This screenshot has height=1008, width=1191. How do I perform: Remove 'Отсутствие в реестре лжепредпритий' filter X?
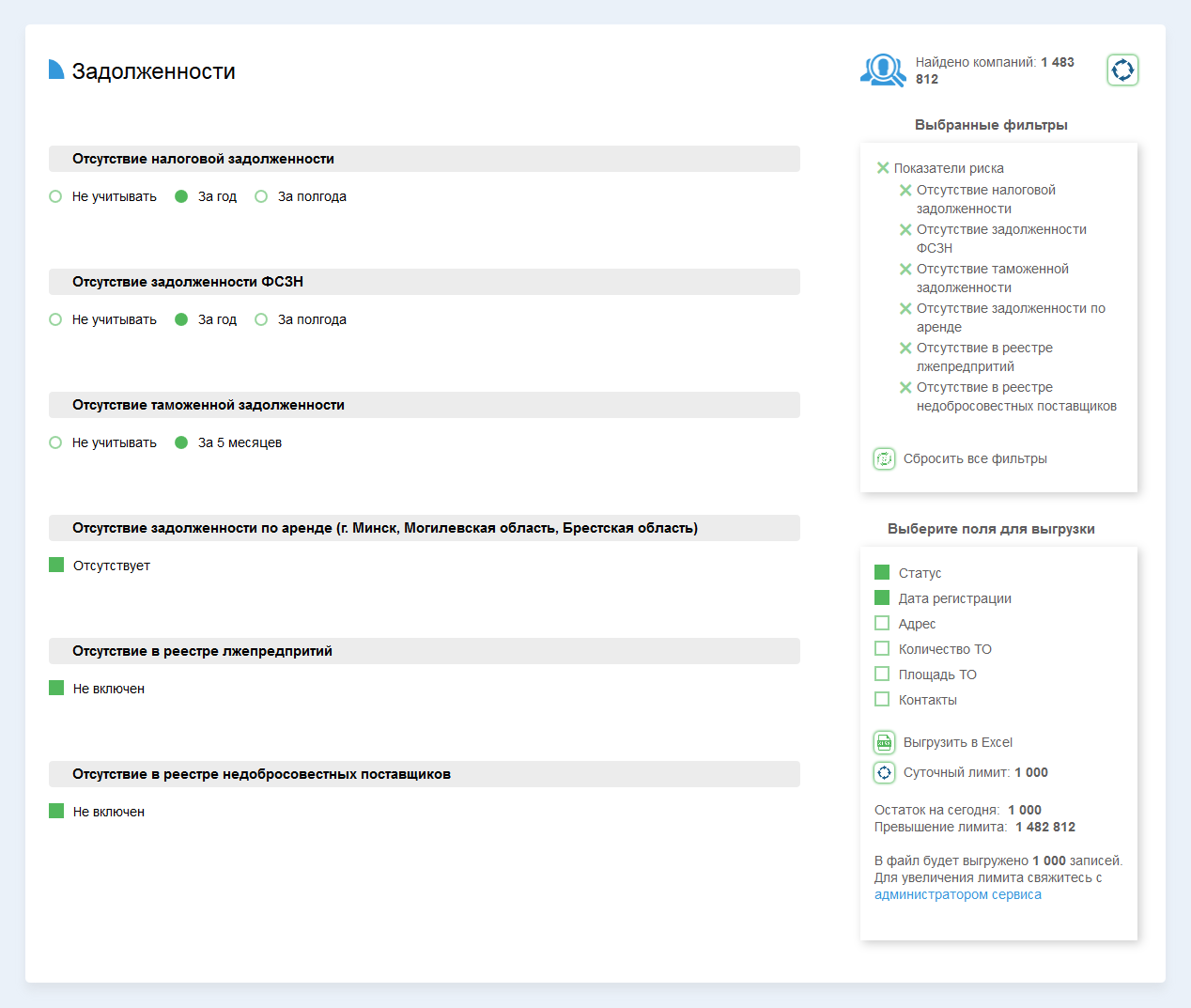(x=905, y=349)
